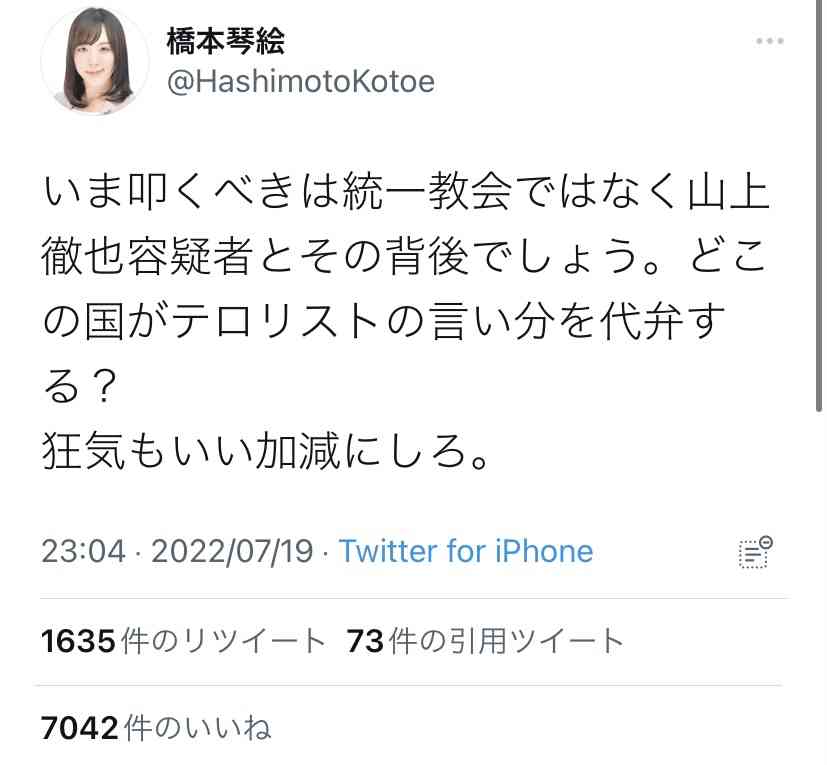Click the 23:04 timestamp
Viewport: 827px width, 765px height.
83,551
